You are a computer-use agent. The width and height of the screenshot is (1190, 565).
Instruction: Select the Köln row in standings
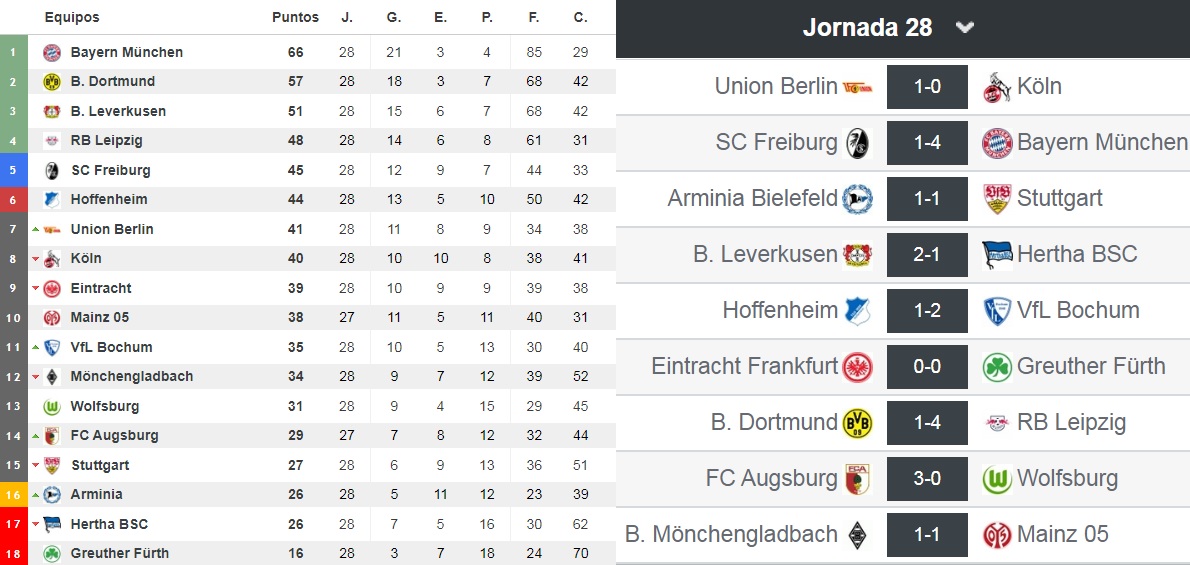pyautogui.click(x=307, y=259)
